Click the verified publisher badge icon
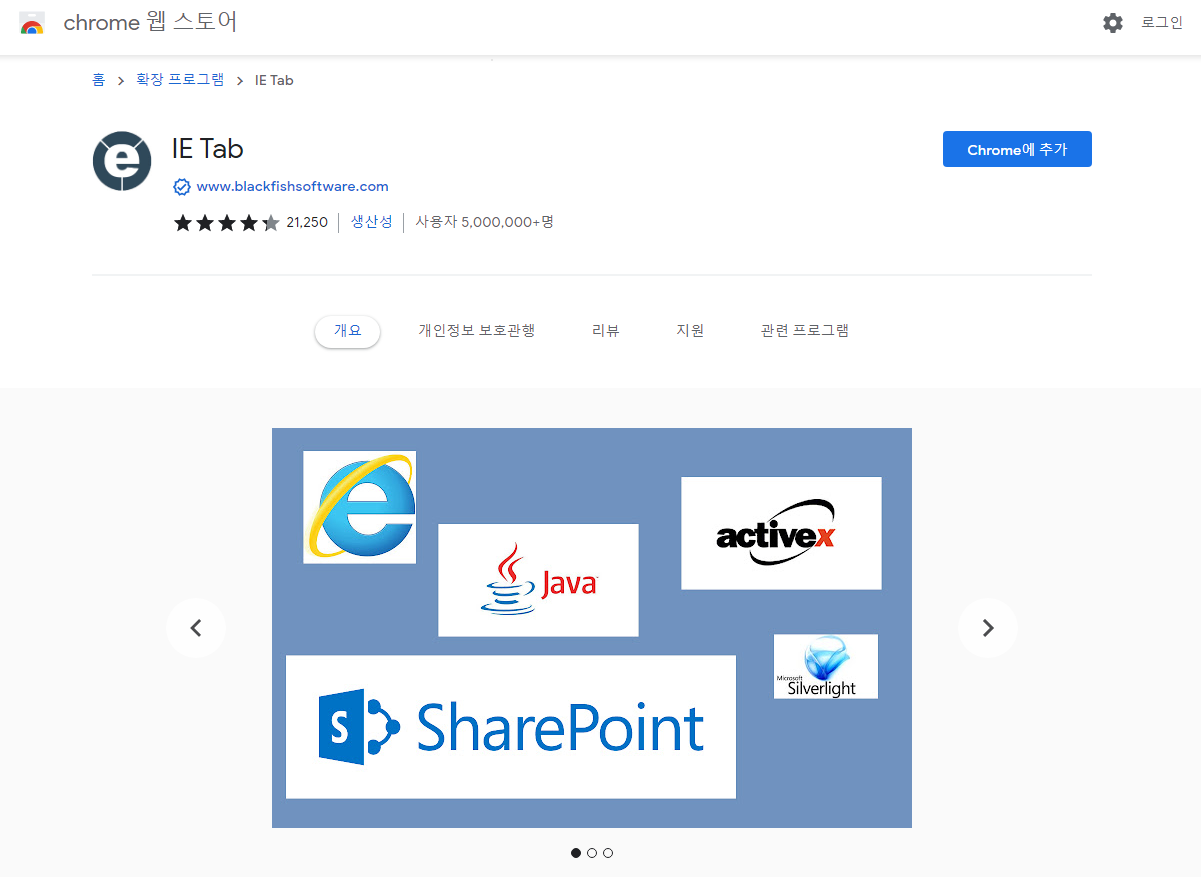 pos(182,187)
